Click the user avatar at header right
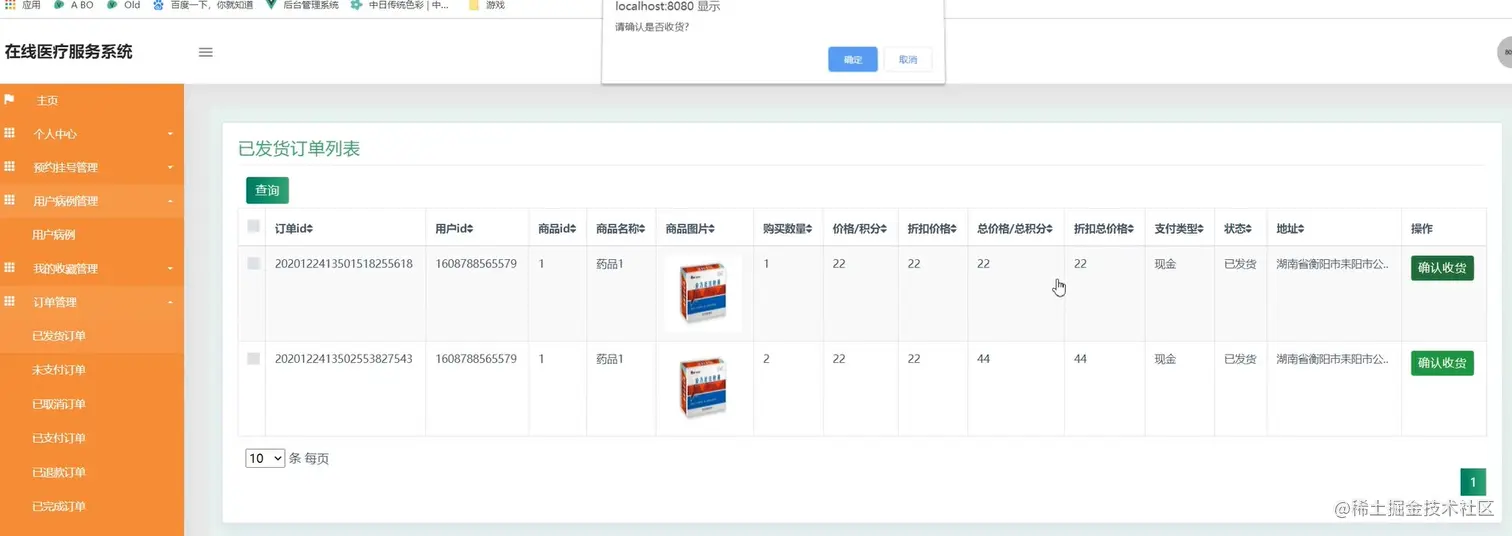Viewport: 1512px width, 536px height. (1505, 52)
